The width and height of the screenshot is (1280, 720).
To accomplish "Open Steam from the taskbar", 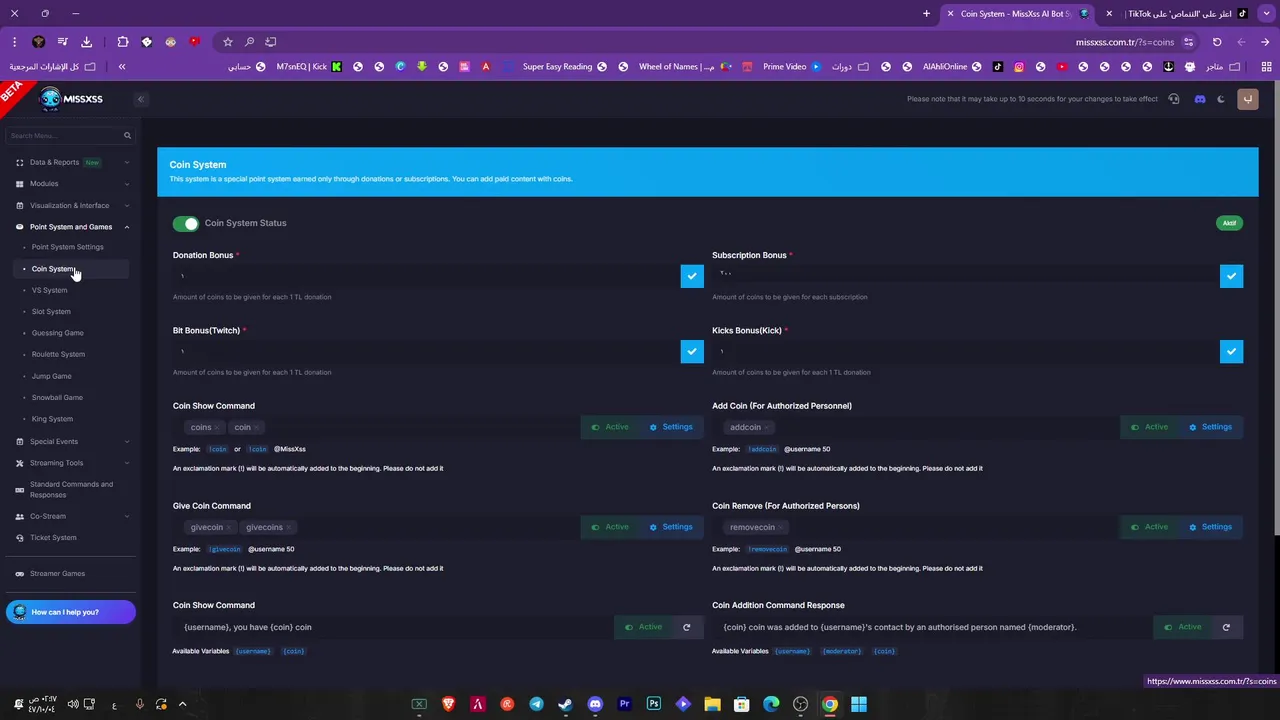I will click(566, 704).
